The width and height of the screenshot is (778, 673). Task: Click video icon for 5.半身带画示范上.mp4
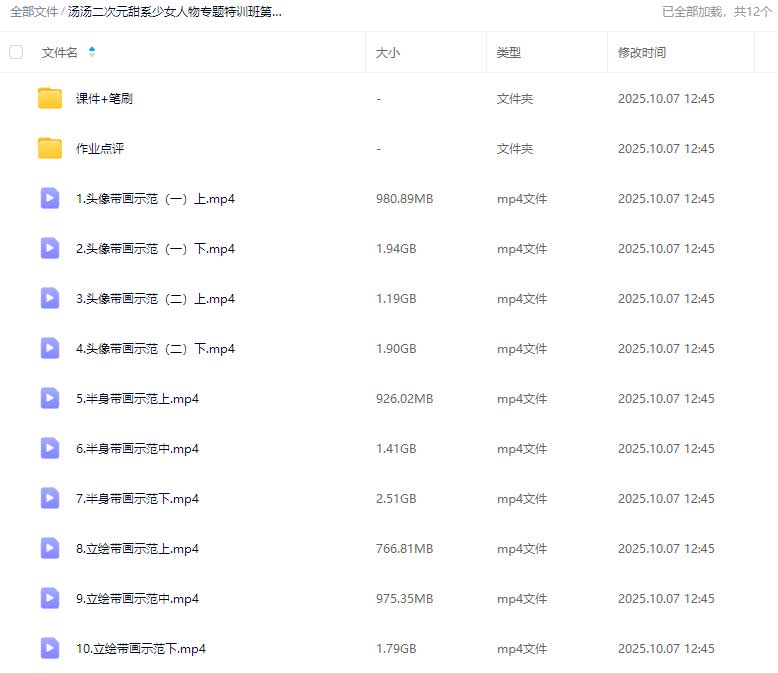click(50, 398)
